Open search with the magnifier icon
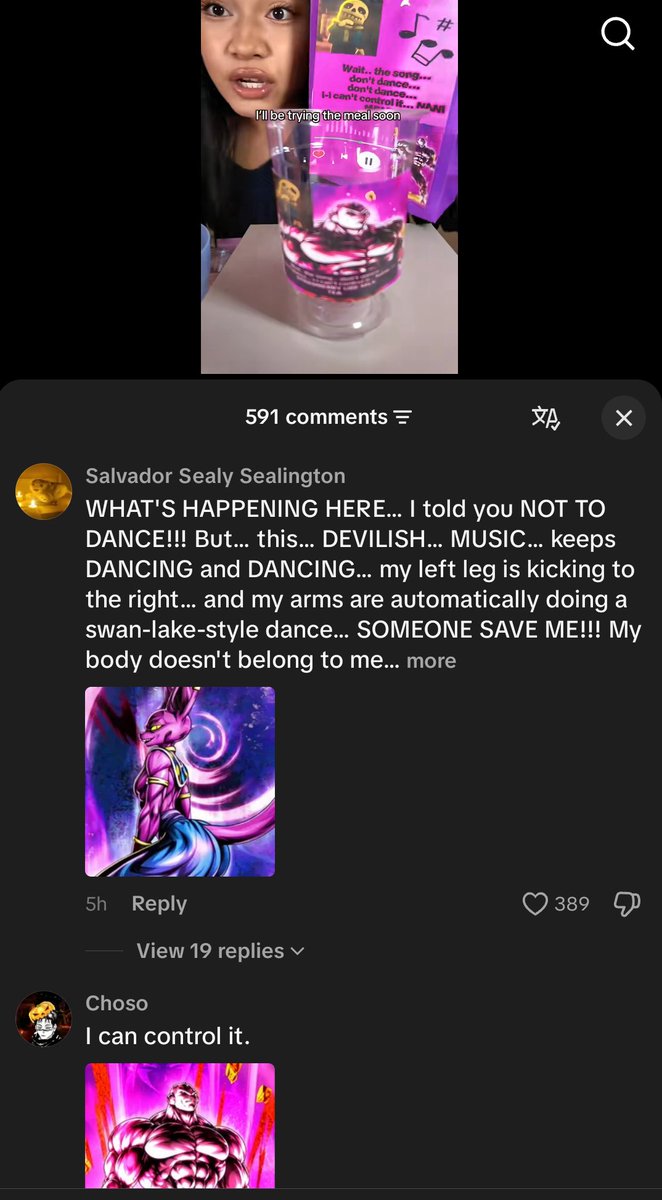The height and width of the screenshot is (1200, 662). tap(617, 34)
